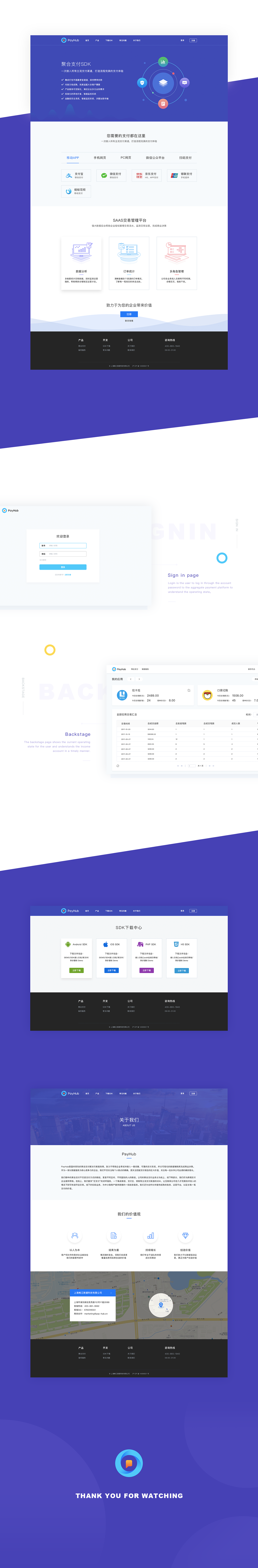Open 下载SDK in the homepage top navigation
The height and width of the screenshot is (1568, 258).
(109, 40)
